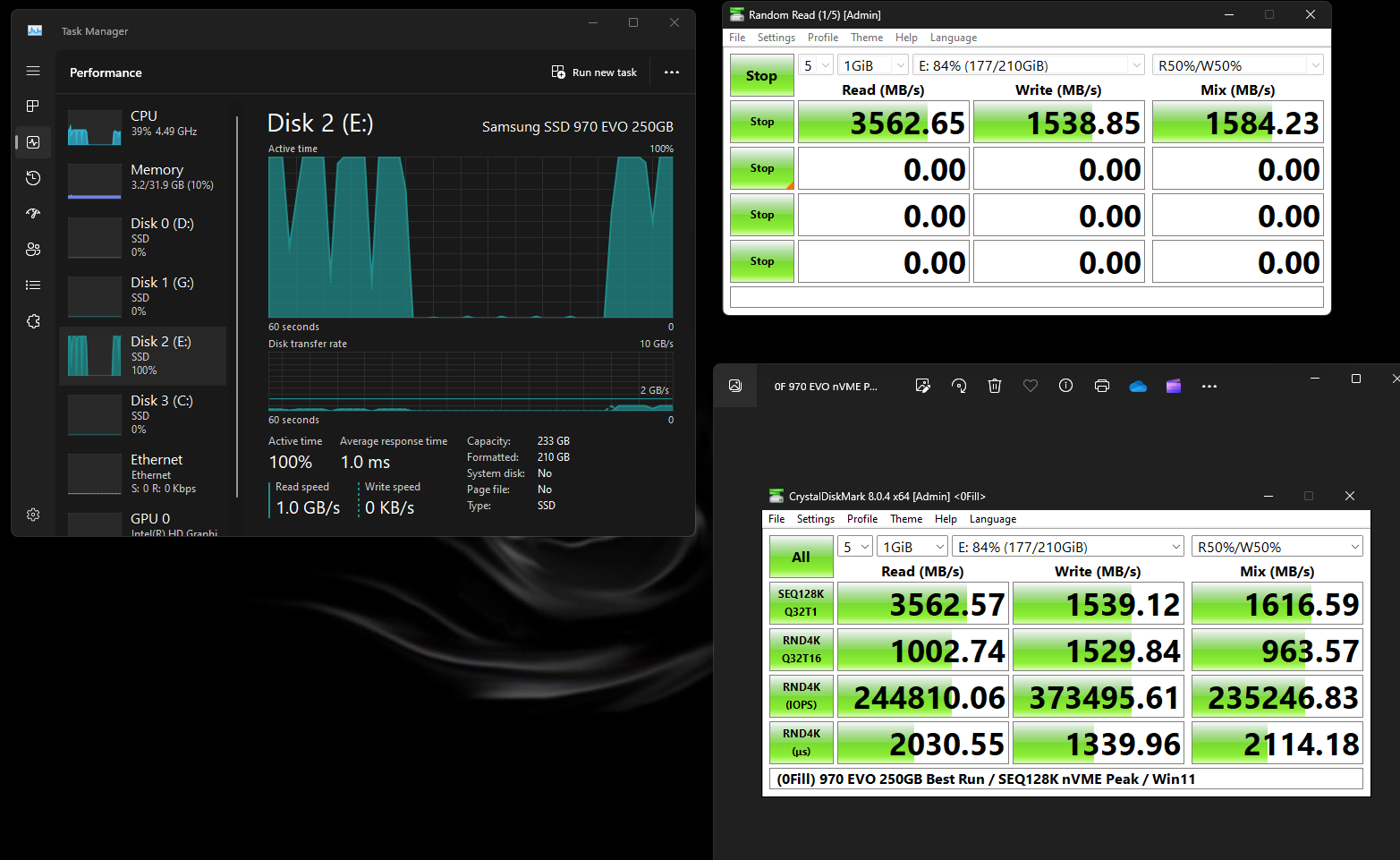Select Disk 2 (E:) entry
The width and height of the screenshot is (1400, 860).
143,355
